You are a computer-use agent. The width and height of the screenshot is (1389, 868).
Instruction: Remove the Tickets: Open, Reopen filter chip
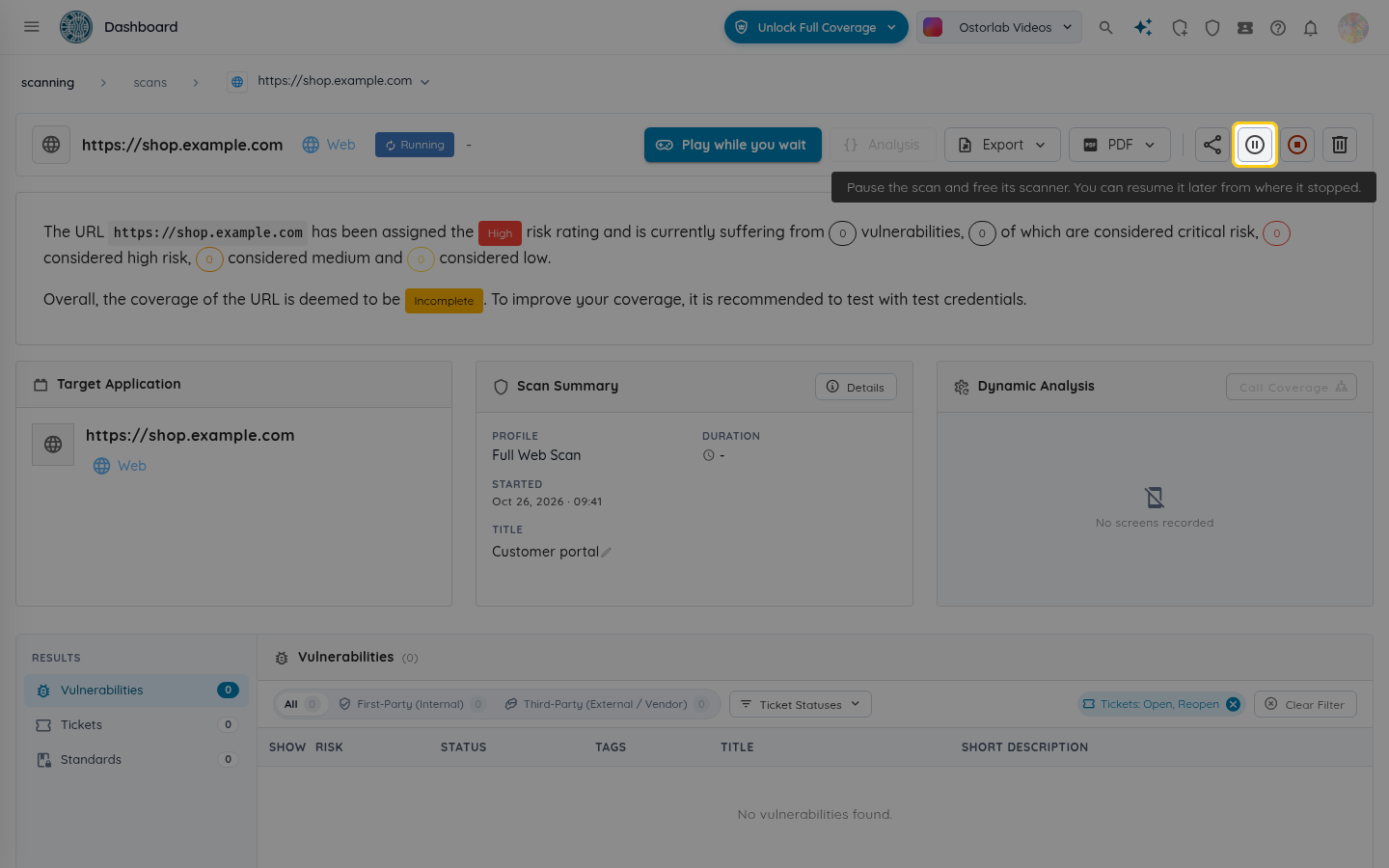click(1233, 704)
